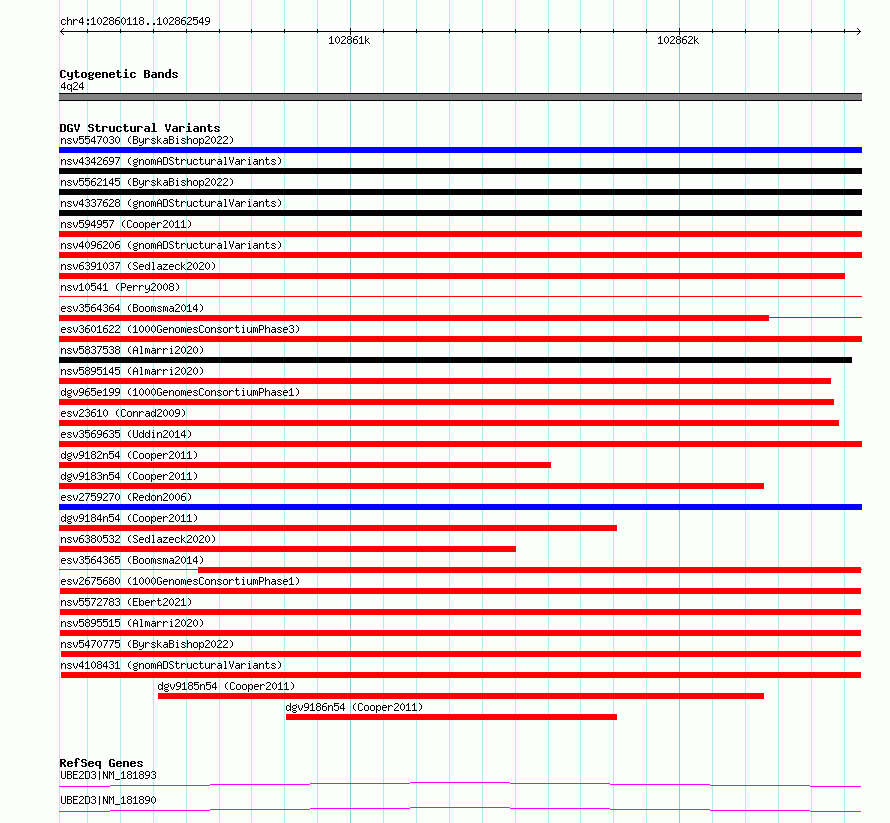Click the blue bar for nsv5547030
The width and height of the screenshot is (890, 823).
pyautogui.click(x=460, y=150)
